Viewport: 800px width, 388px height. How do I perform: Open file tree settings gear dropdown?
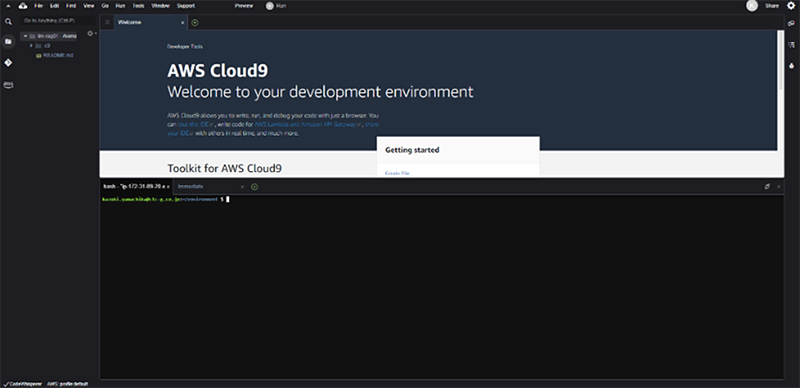91,34
